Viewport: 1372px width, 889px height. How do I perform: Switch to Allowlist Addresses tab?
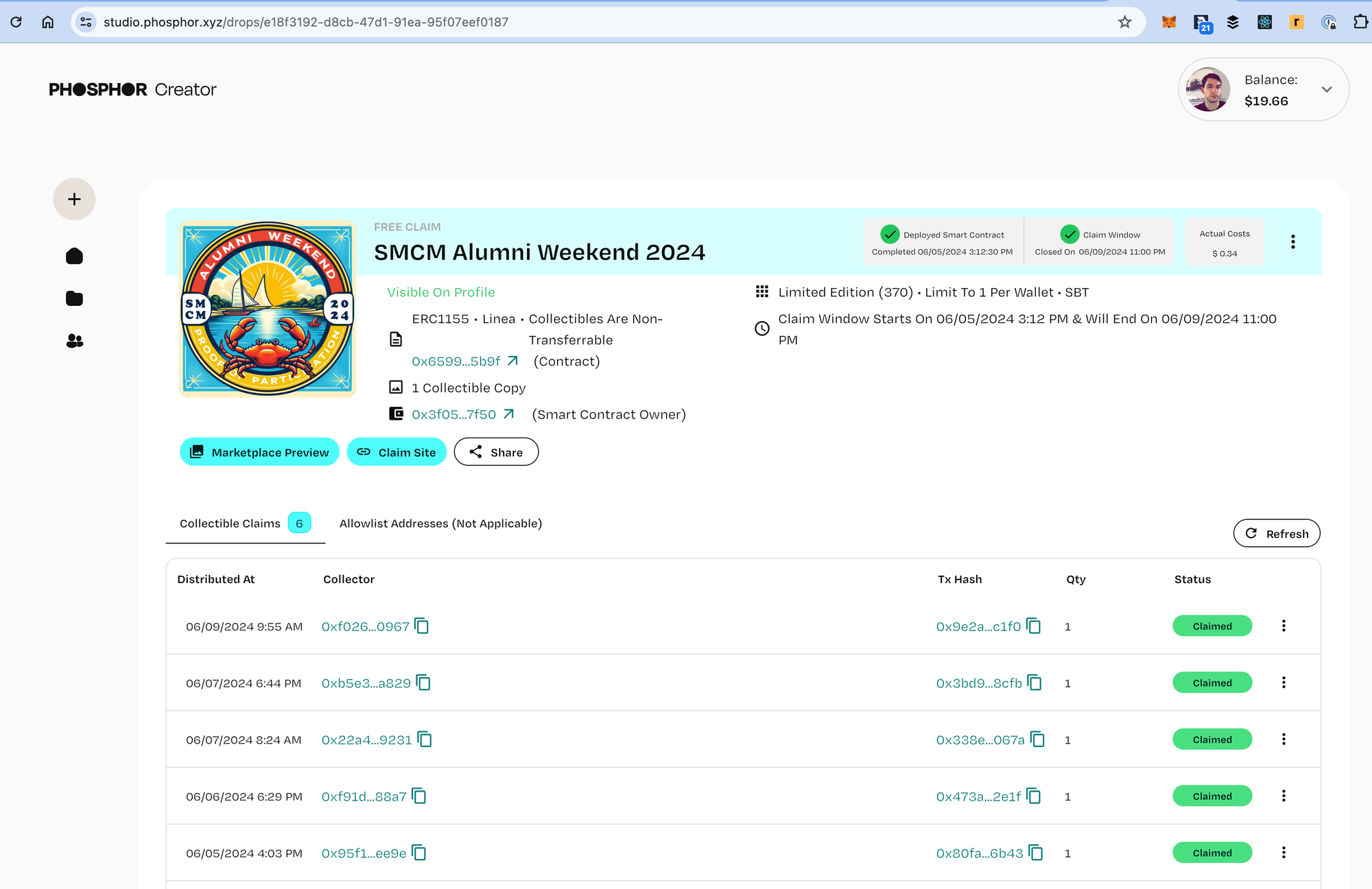tap(440, 523)
